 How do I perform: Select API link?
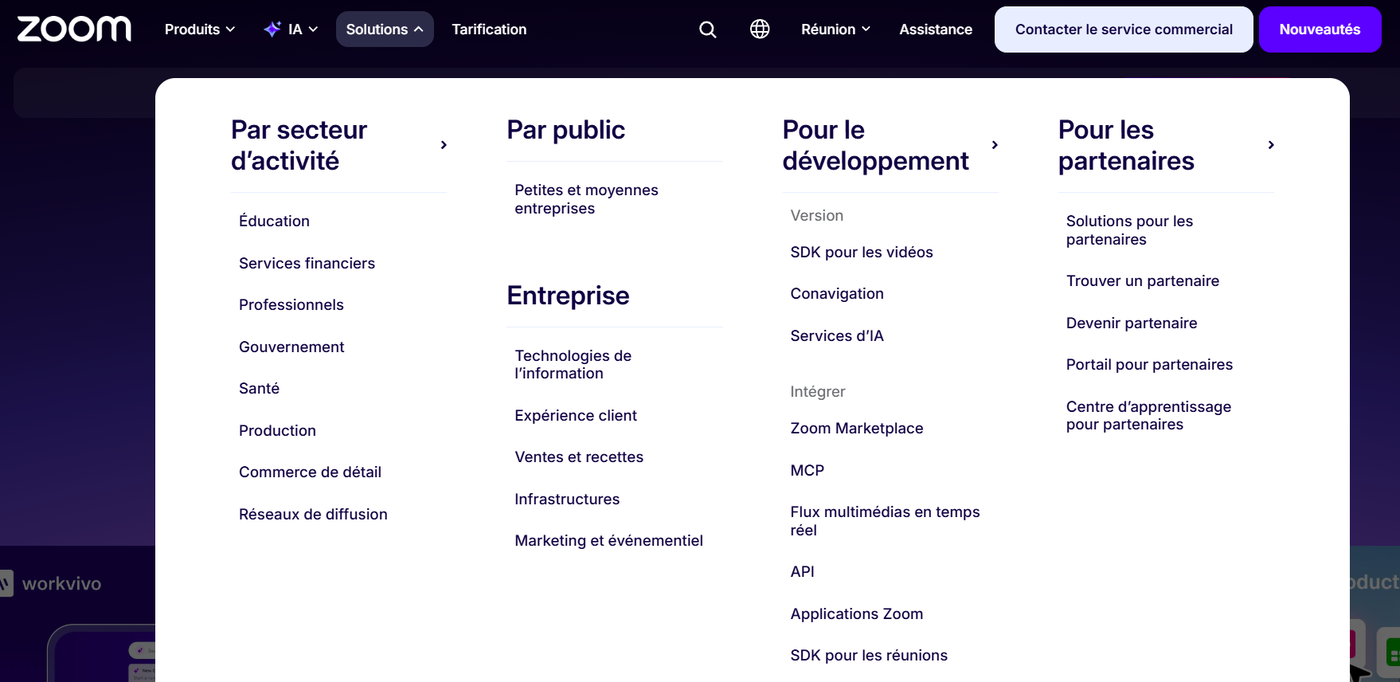click(802, 572)
